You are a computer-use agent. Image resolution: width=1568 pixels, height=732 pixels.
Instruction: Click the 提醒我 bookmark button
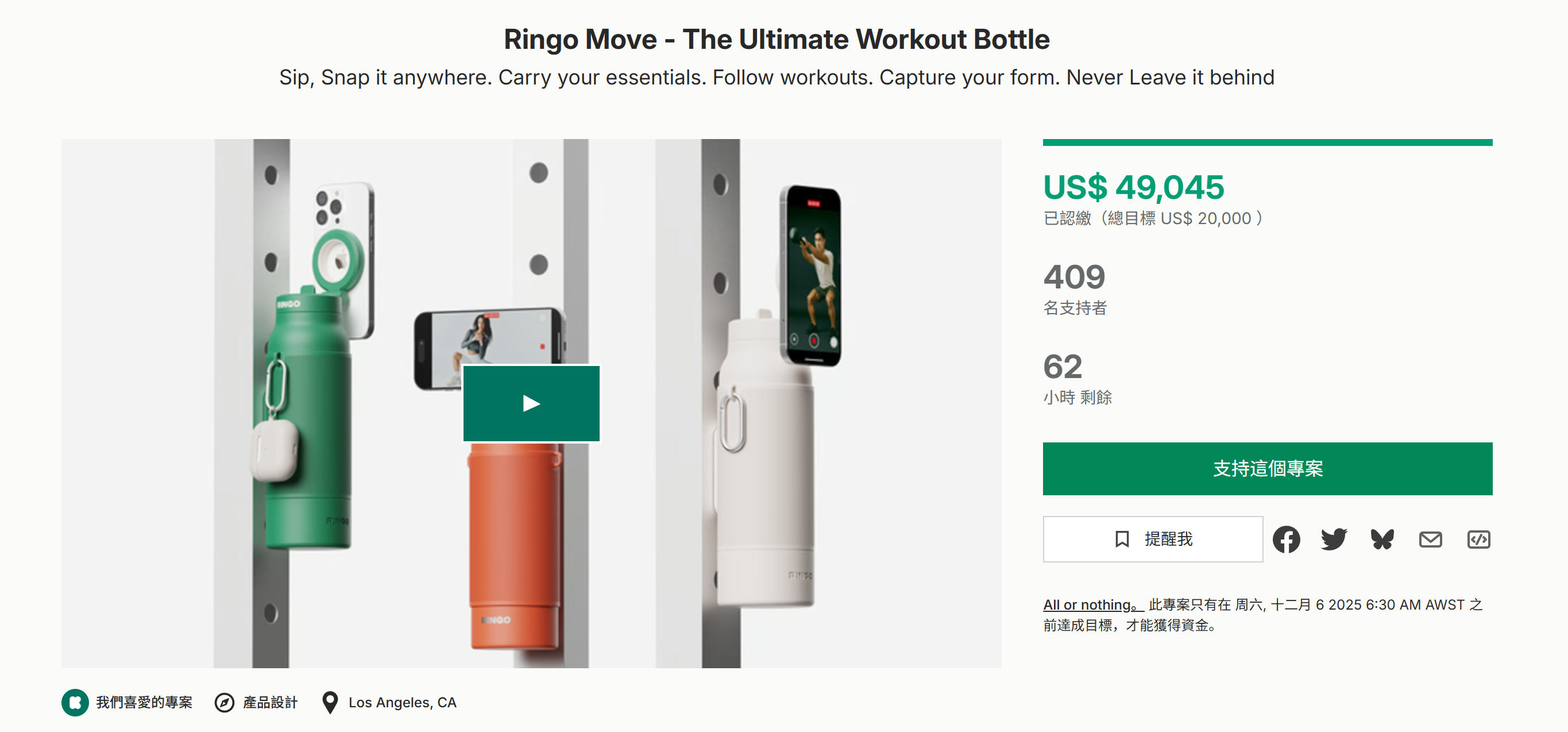(x=1152, y=539)
